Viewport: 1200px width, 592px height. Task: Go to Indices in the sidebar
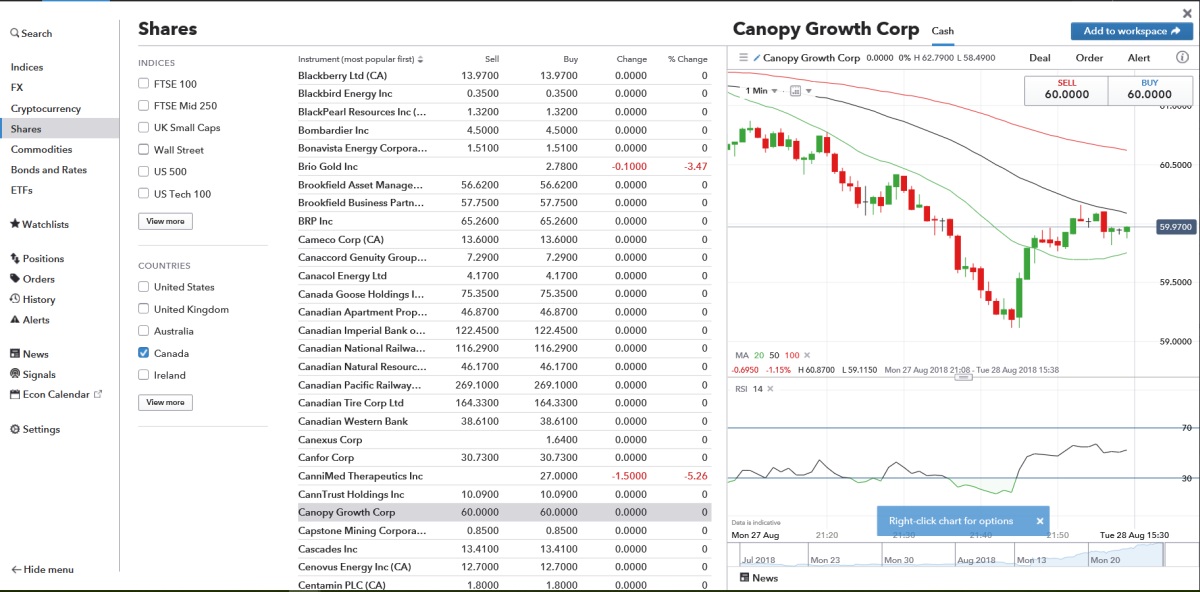click(x=27, y=67)
